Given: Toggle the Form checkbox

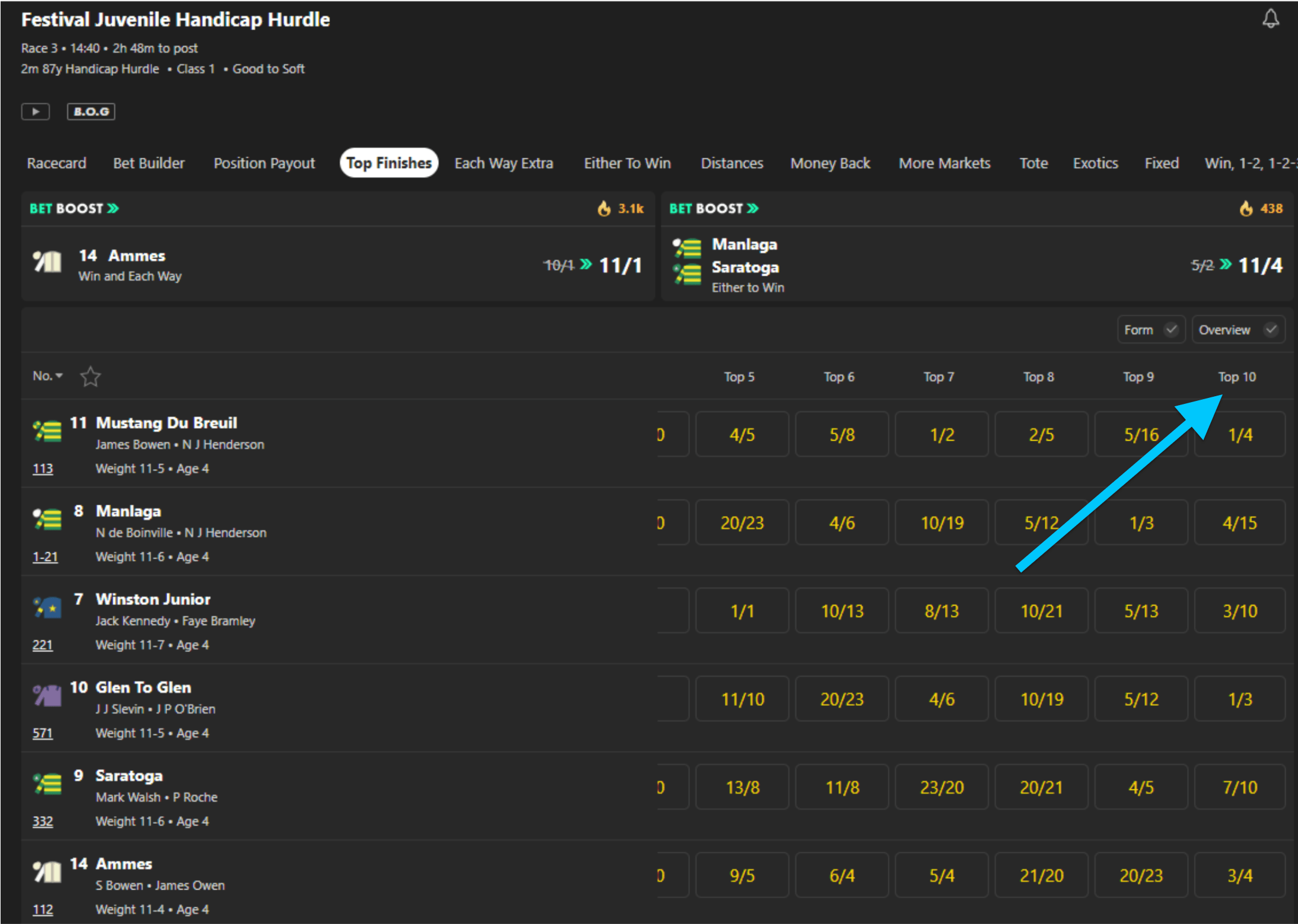Looking at the screenshot, I should [x=1170, y=330].
